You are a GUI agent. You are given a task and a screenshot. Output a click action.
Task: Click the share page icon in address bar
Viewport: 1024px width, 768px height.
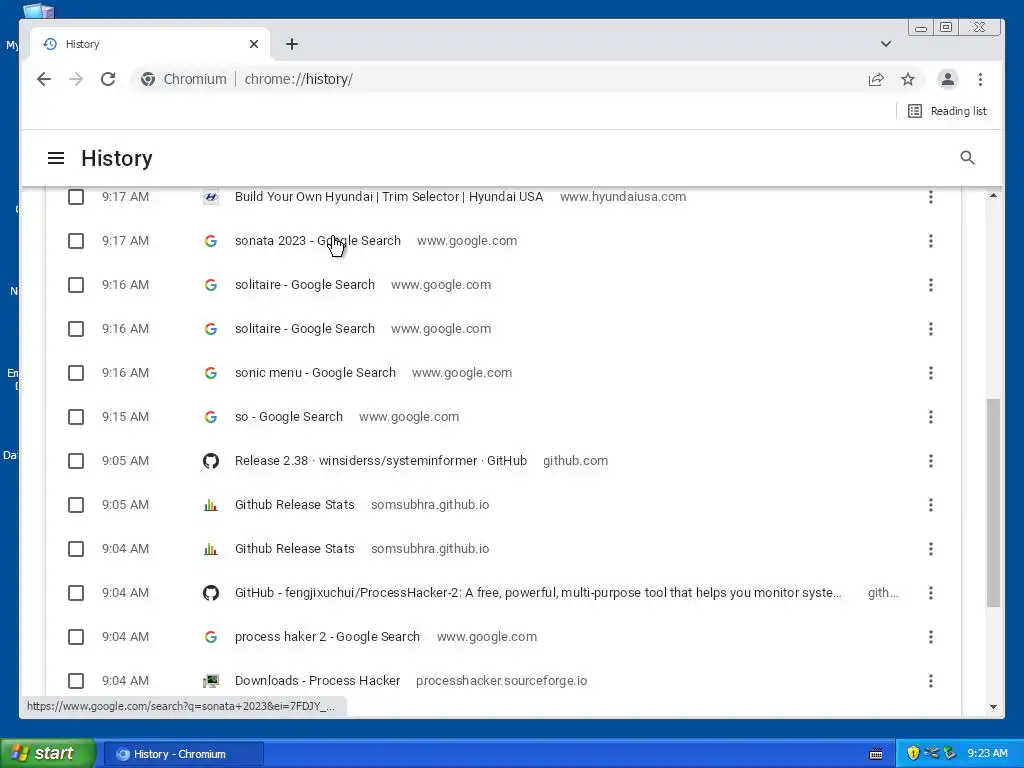[876, 79]
